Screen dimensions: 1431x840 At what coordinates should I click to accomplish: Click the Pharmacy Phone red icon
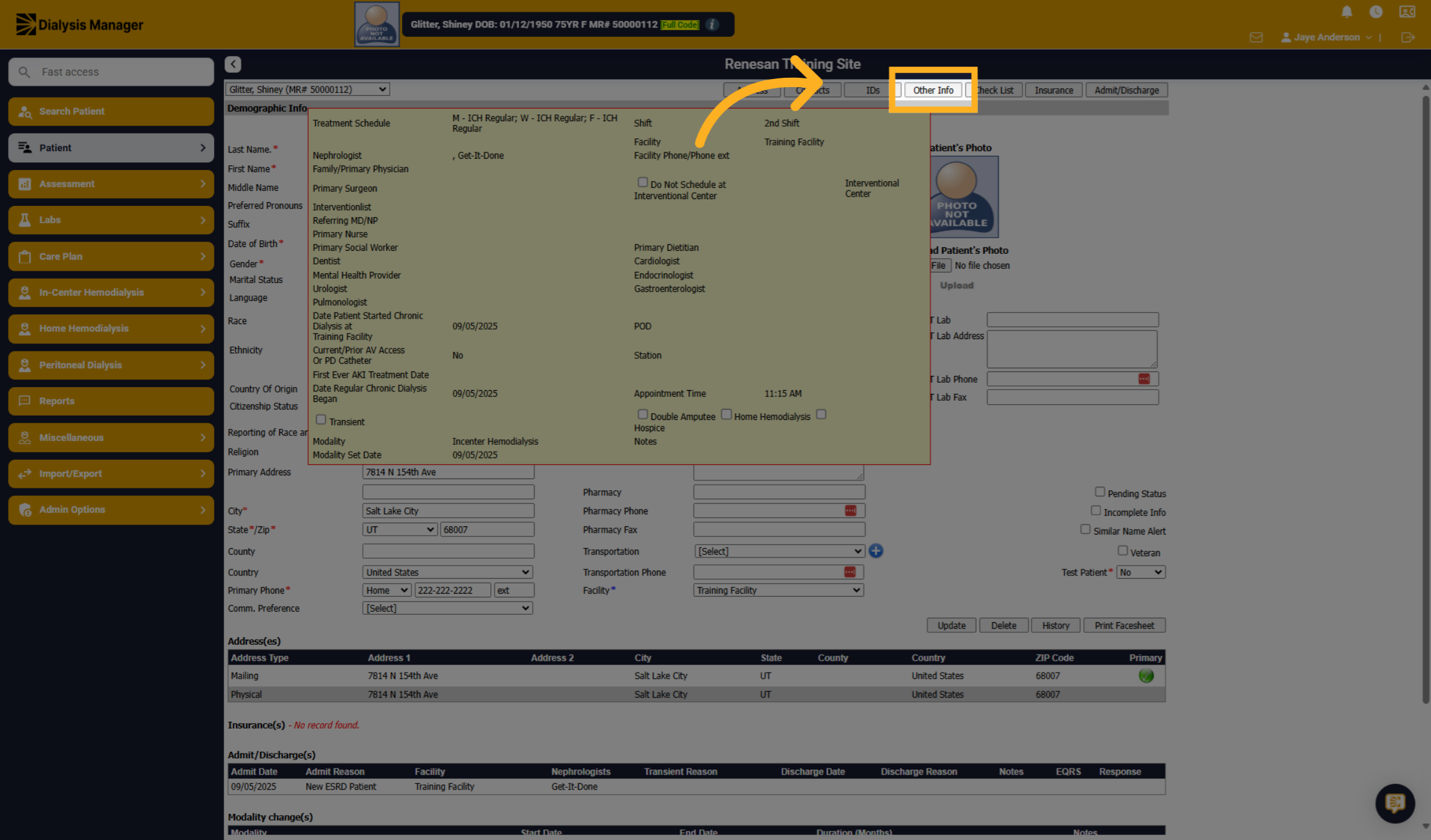pos(851,510)
